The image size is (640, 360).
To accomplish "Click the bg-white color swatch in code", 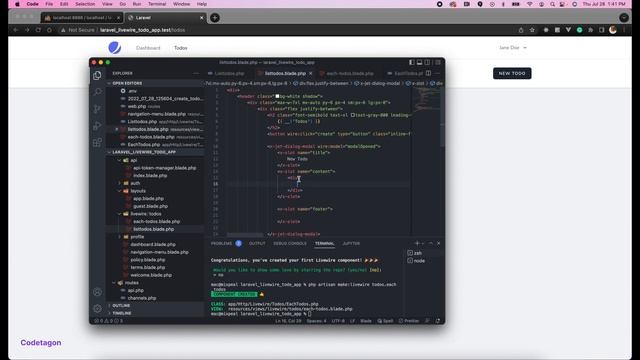I will pyautogui.click(x=277, y=96).
